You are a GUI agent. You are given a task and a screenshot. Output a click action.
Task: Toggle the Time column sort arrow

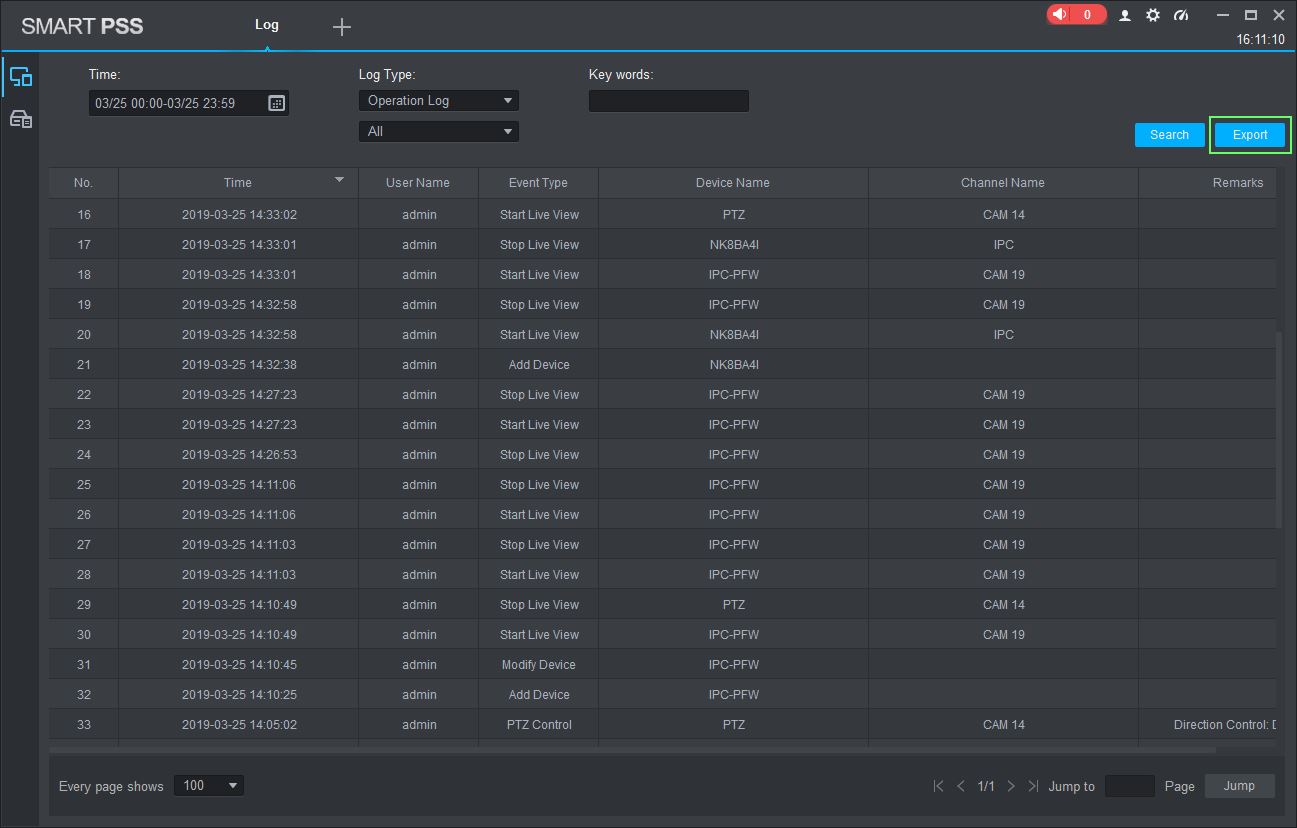tap(339, 182)
